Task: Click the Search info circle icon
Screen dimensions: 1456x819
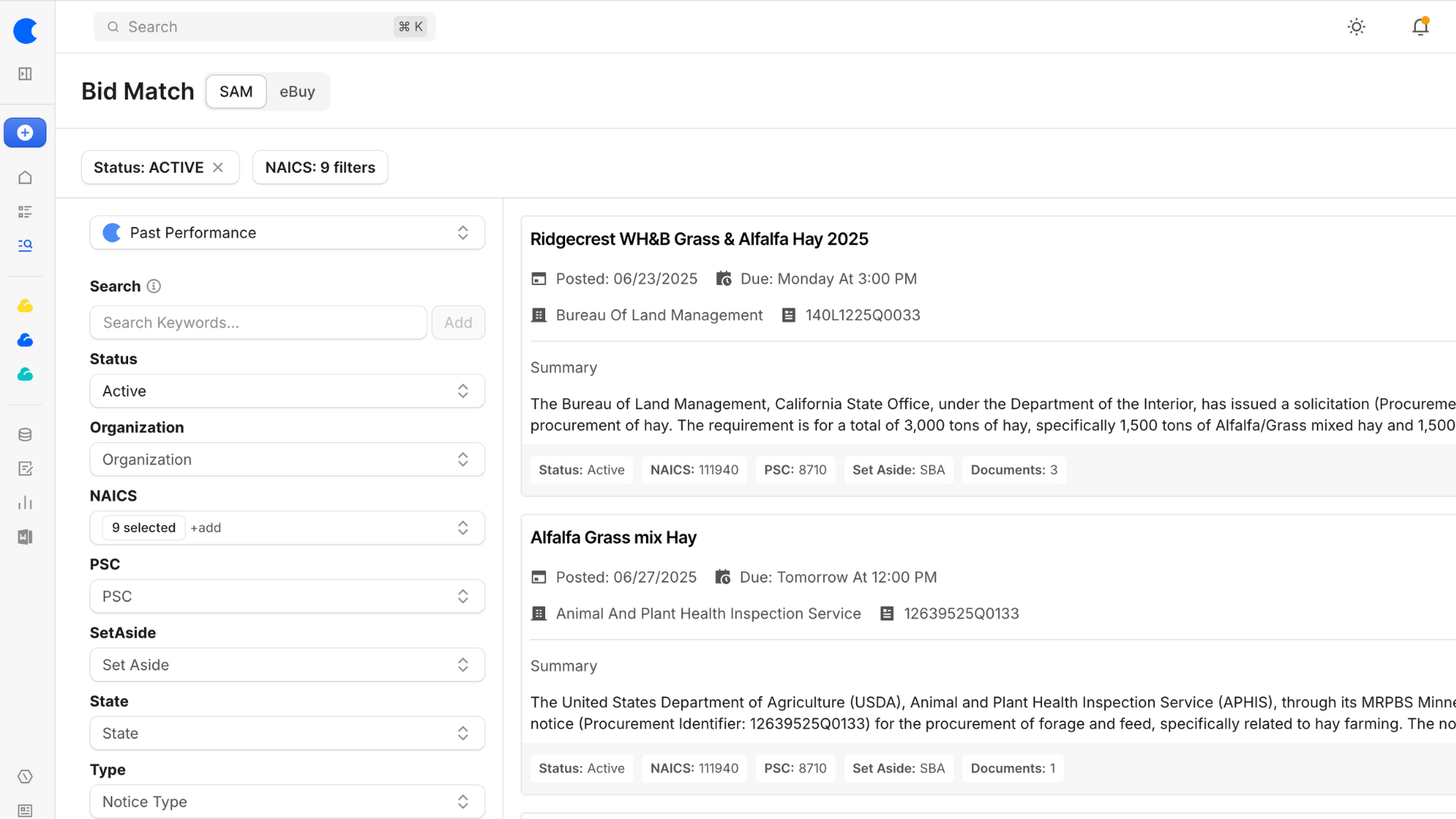Action: click(x=154, y=286)
